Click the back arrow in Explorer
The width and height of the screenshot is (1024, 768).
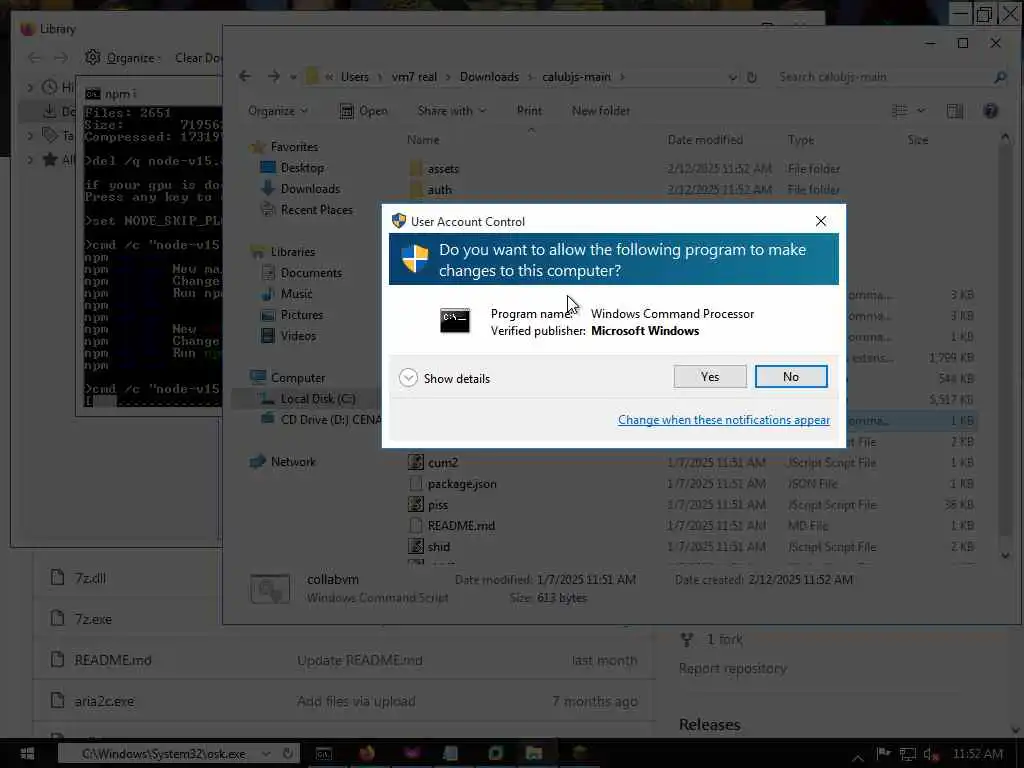click(x=245, y=76)
